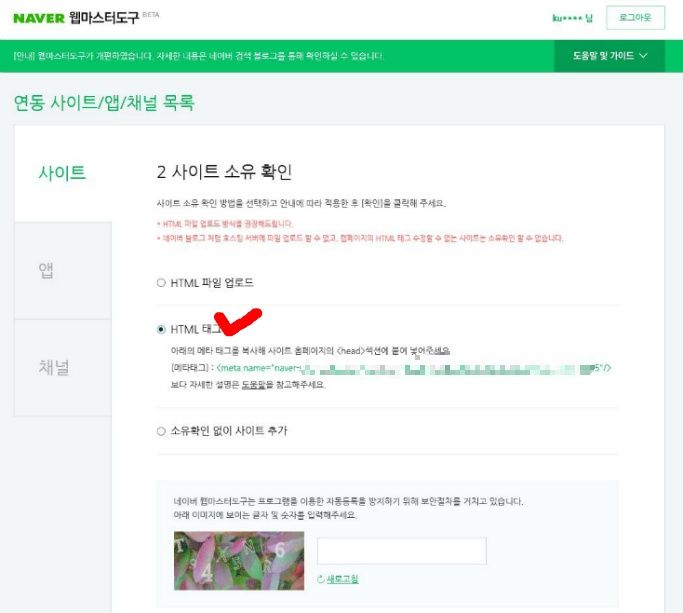Select the HTML 태그 radio button
Screen dimensions: 683x613
[161, 329]
